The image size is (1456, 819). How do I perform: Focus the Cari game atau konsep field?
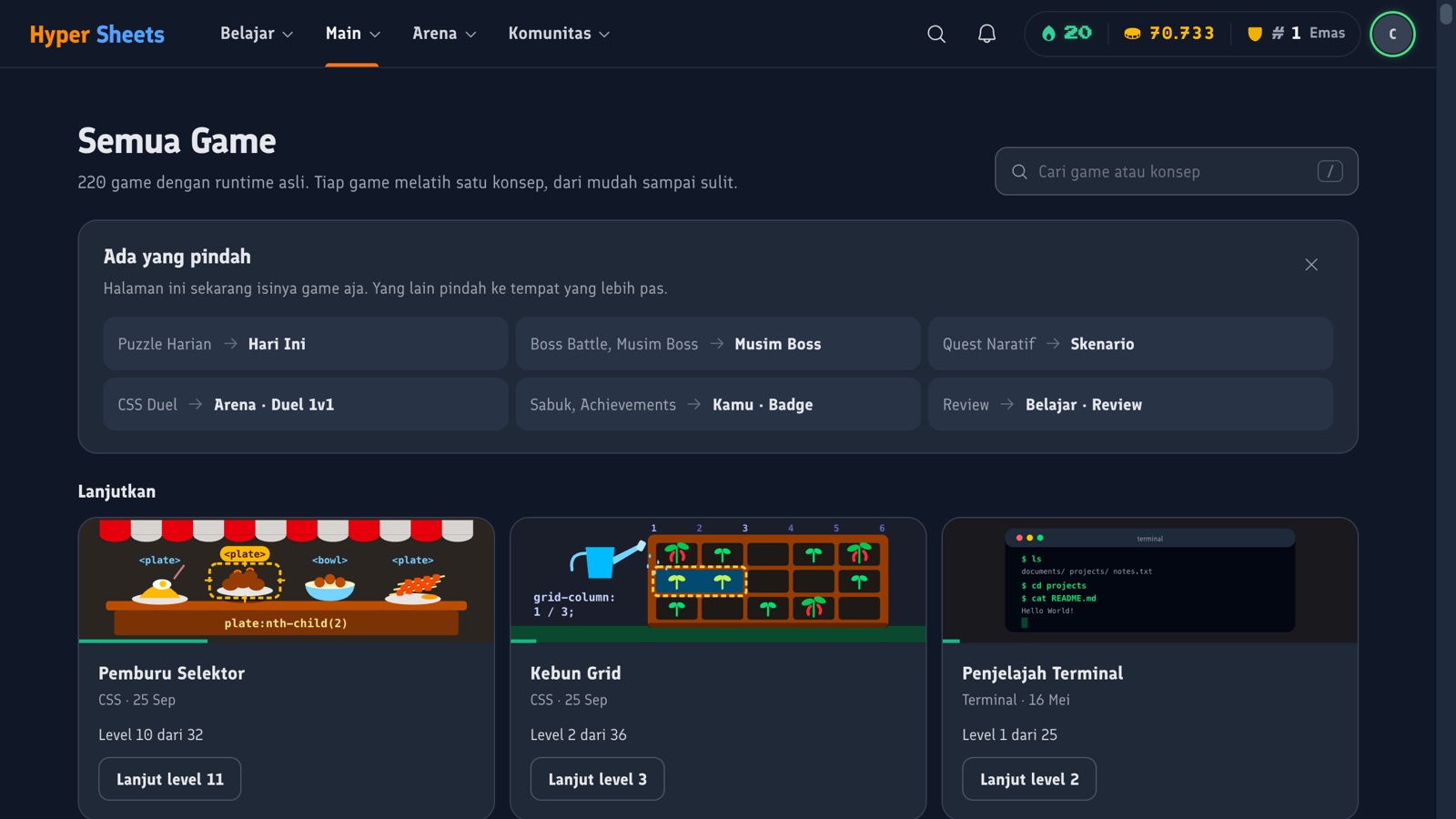tap(1177, 171)
